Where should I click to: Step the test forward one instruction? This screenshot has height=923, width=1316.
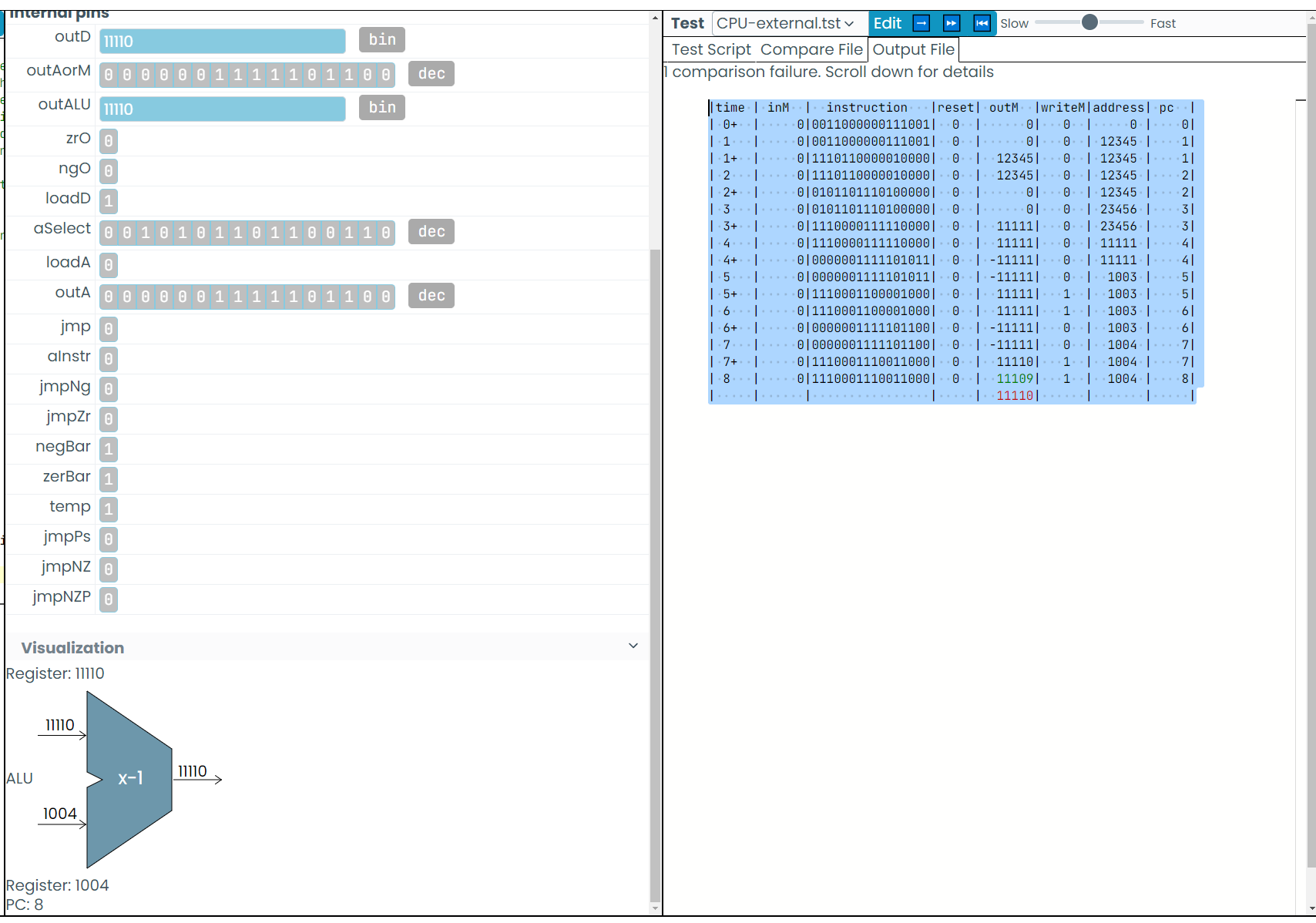pos(921,23)
